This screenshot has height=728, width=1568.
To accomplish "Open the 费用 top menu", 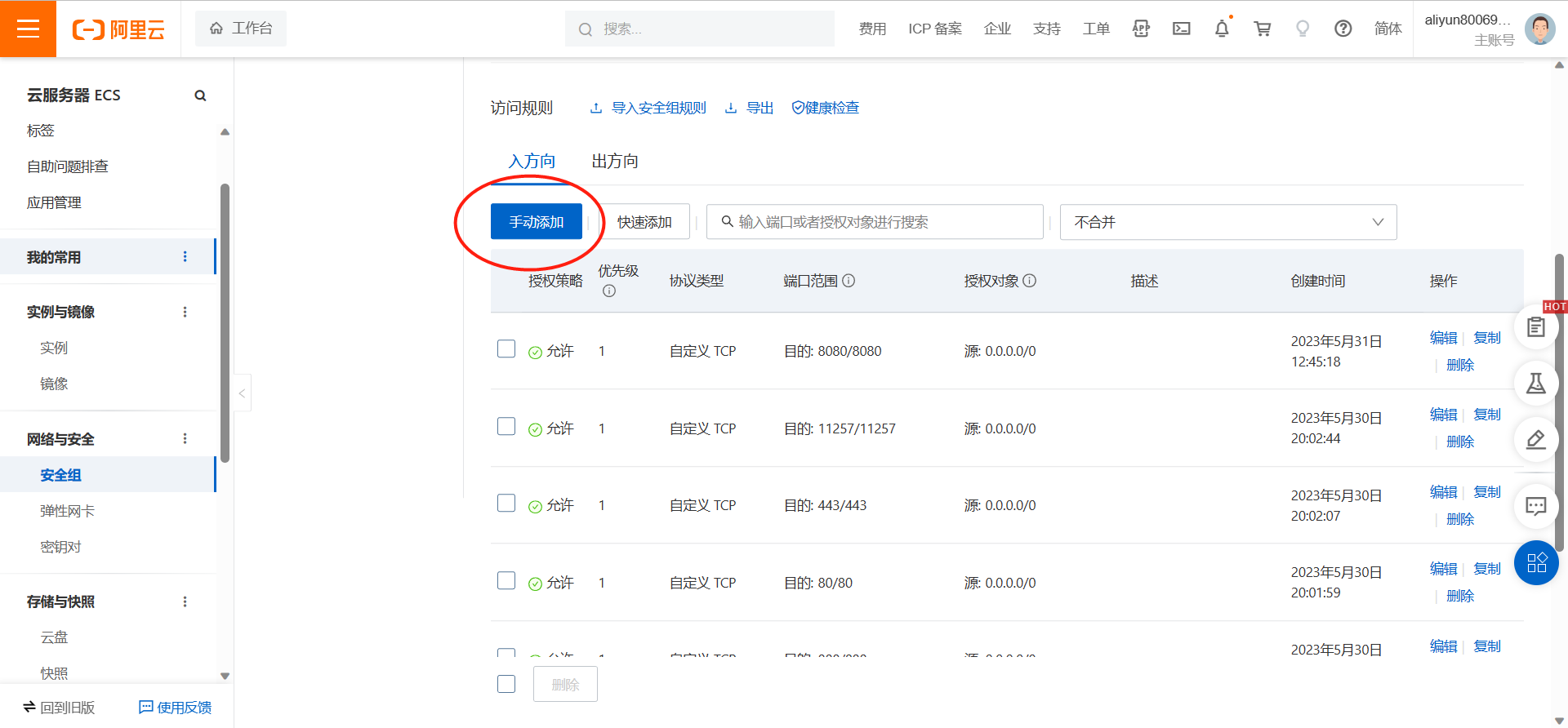I will pyautogui.click(x=872, y=29).
